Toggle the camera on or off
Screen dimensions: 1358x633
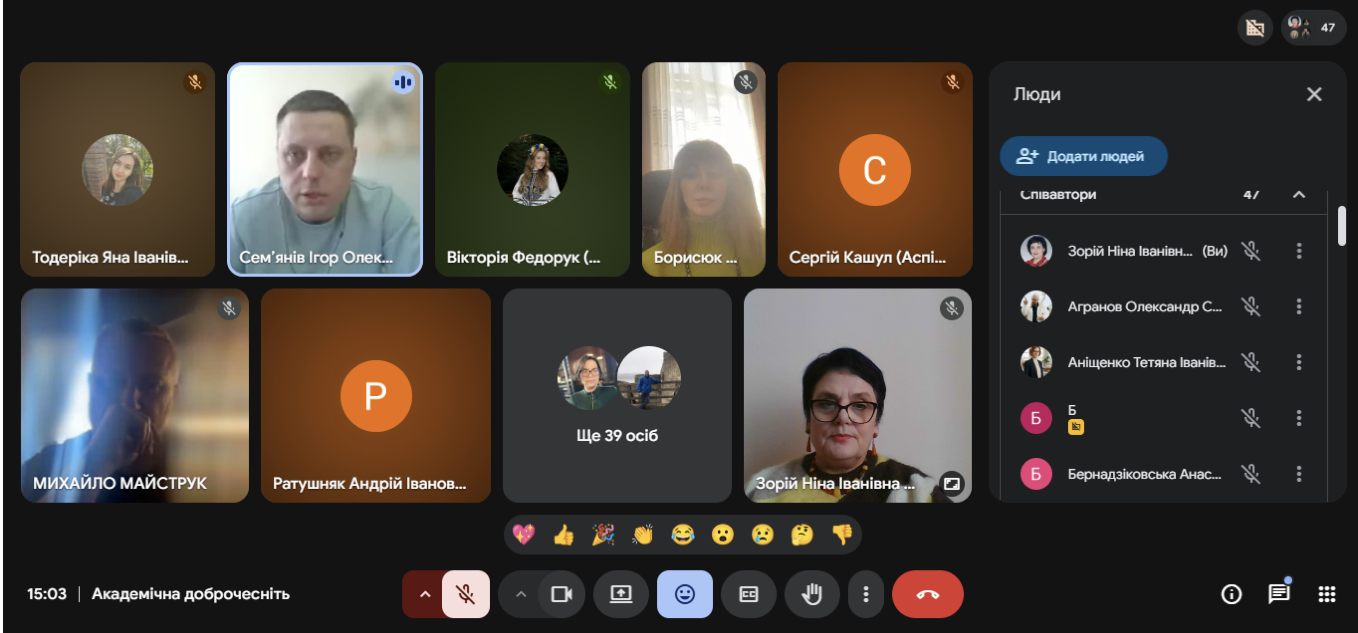(561, 594)
